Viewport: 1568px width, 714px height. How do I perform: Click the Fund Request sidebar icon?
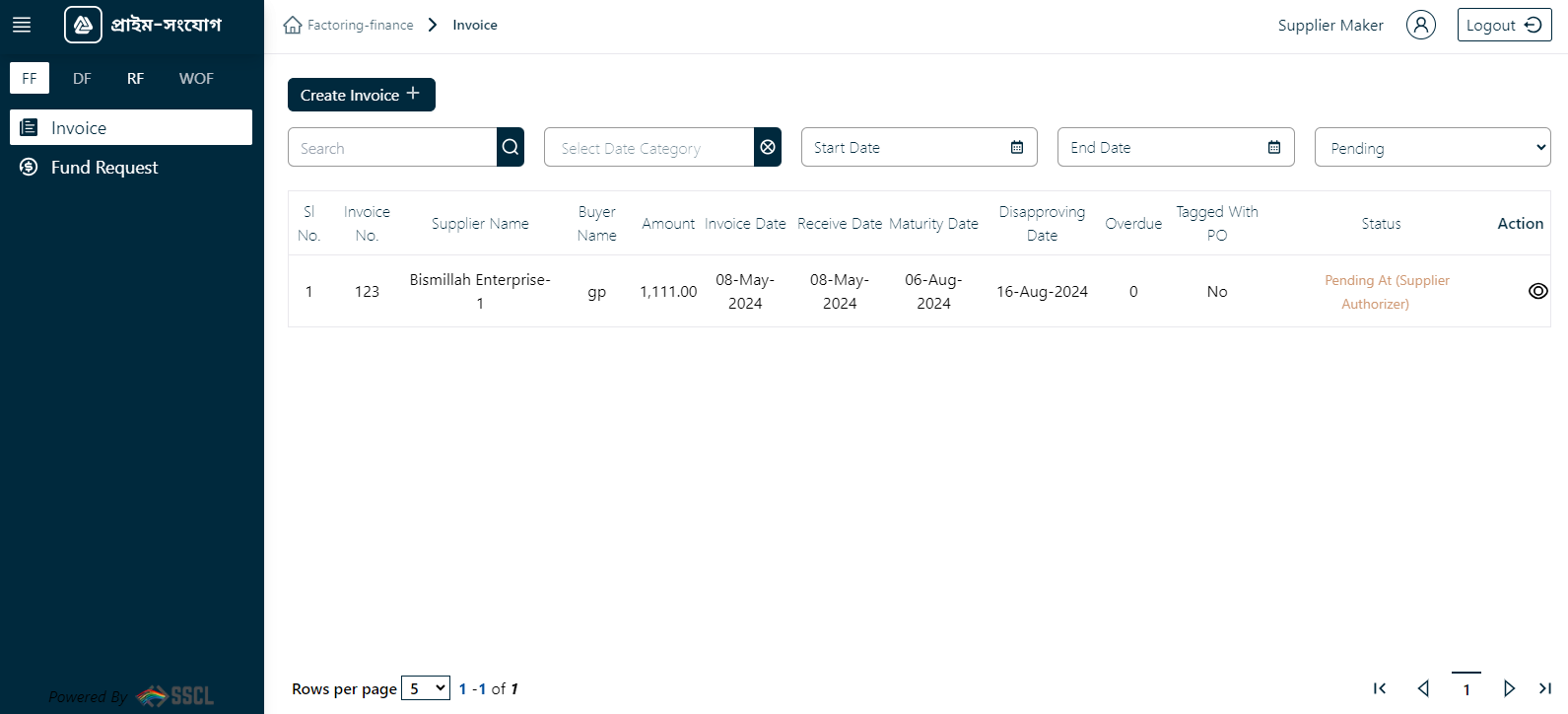pyautogui.click(x=29, y=167)
